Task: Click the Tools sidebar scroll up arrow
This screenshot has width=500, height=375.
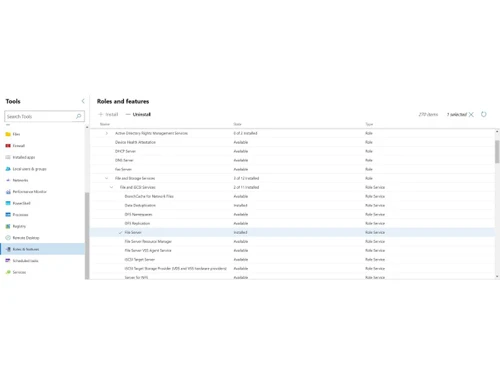Action: tap(87, 127)
